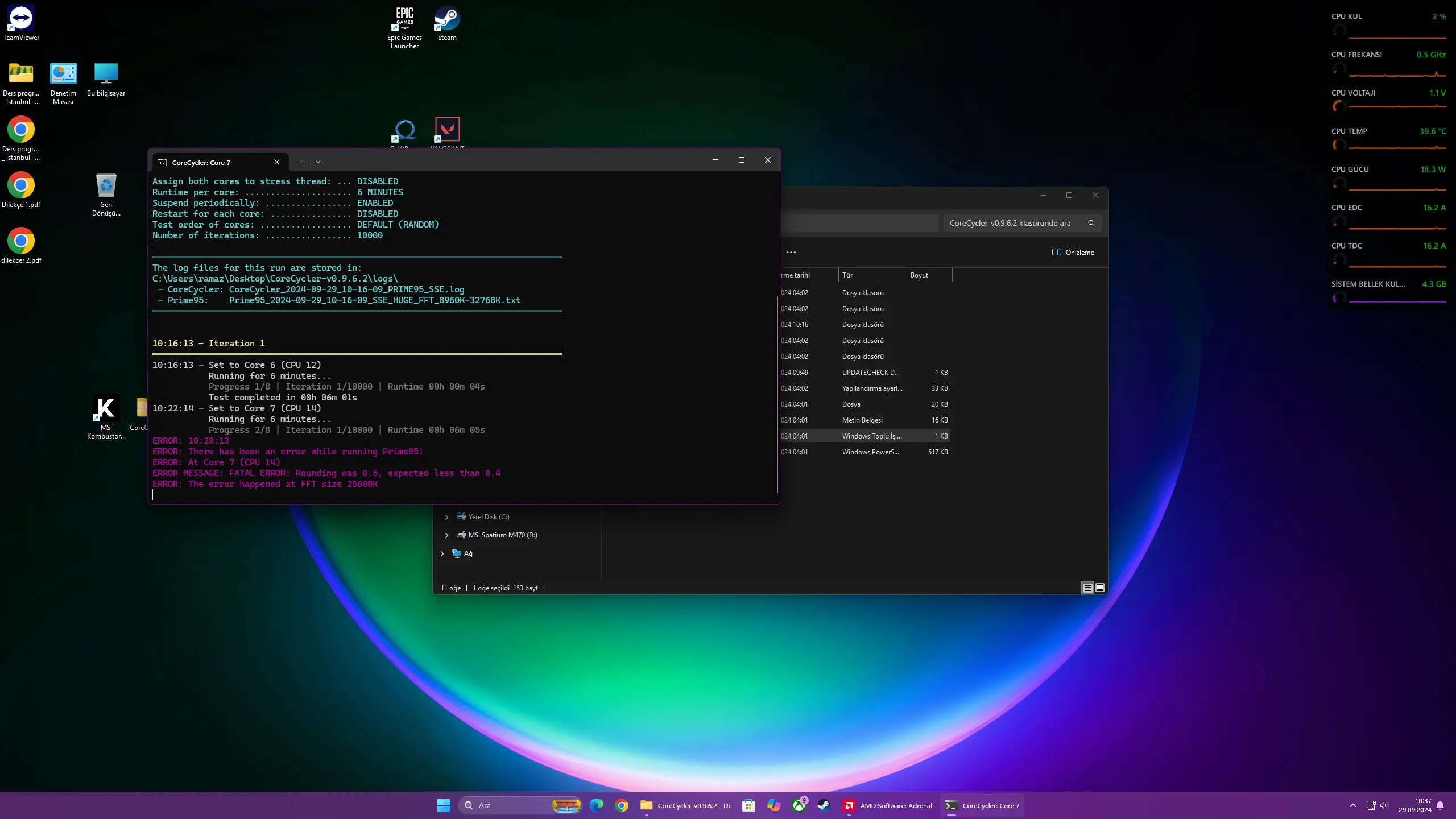
Task: Close the CoreCycler: Core 7 terminal tab
Action: [277, 162]
